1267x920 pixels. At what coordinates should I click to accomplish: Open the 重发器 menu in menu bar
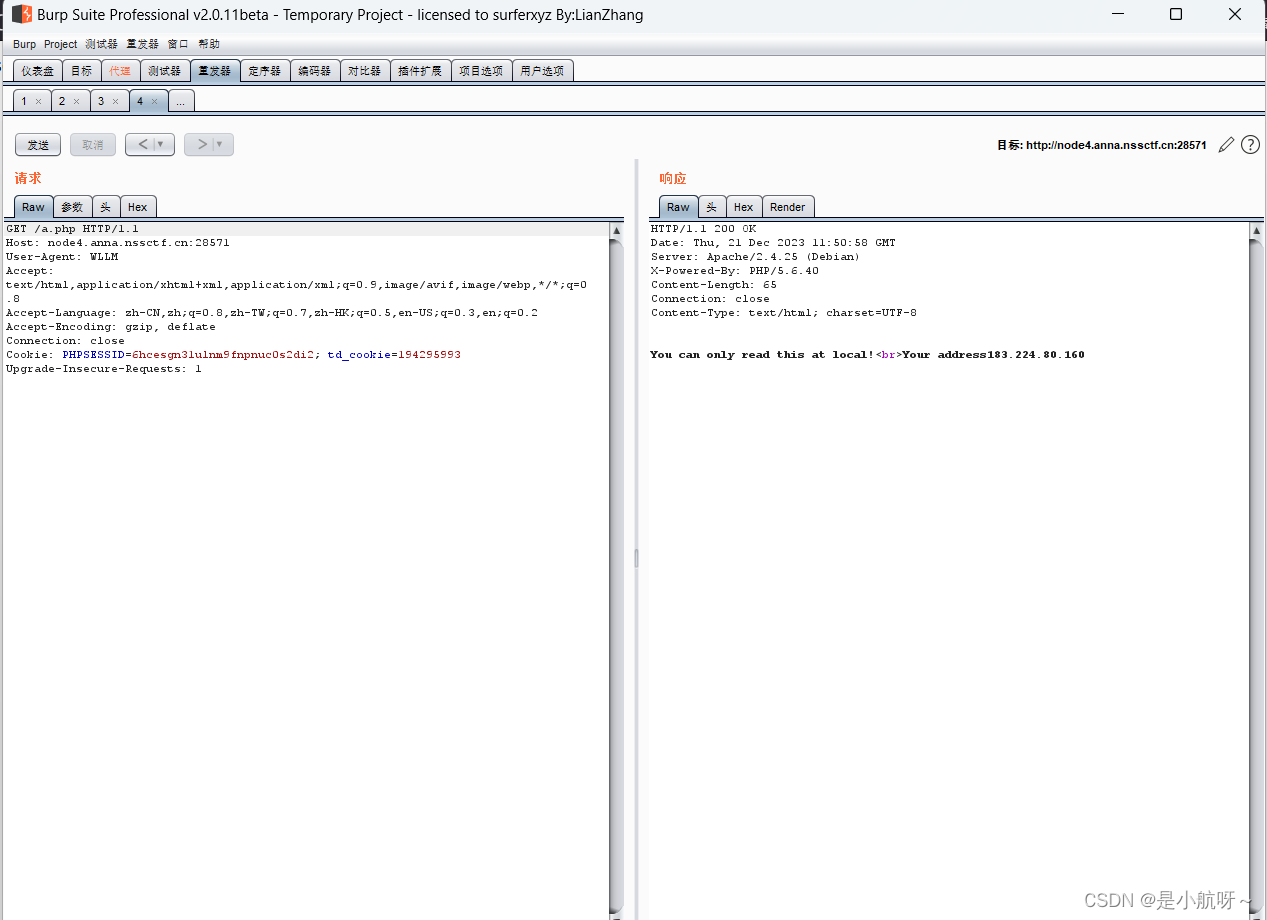point(142,44)
